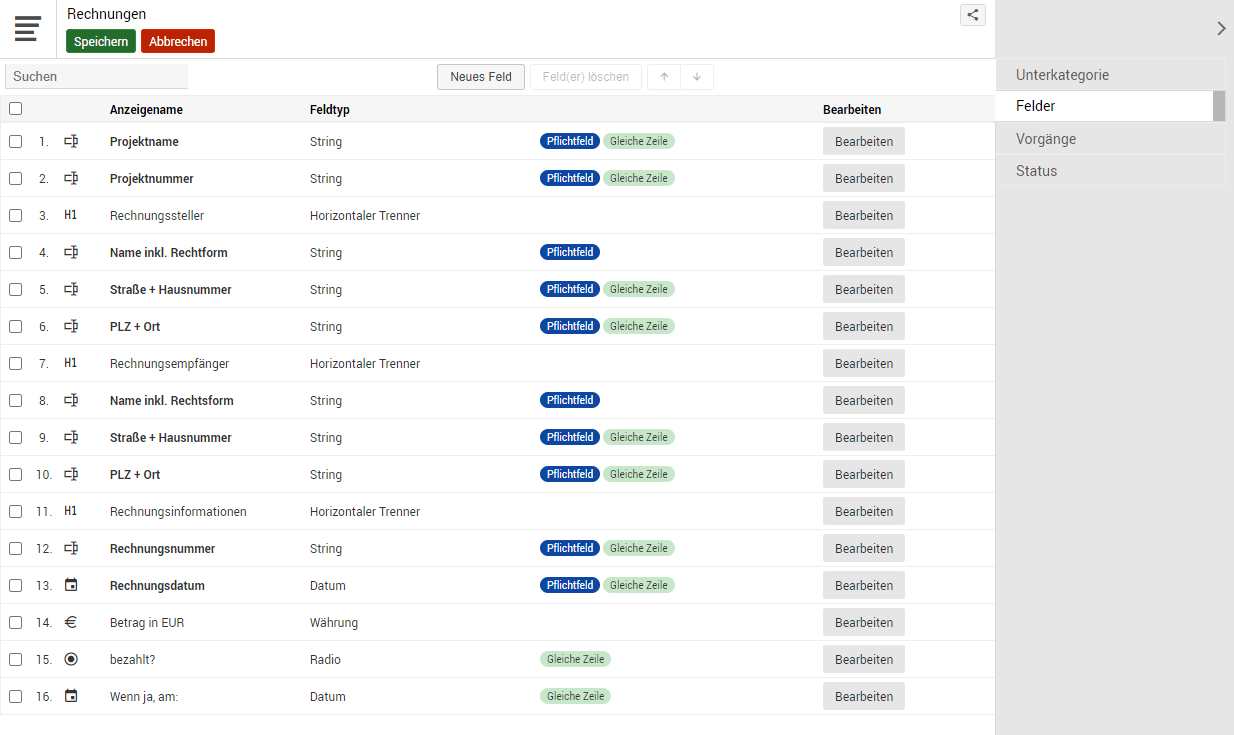Click the share icon button

pos(973,15)
